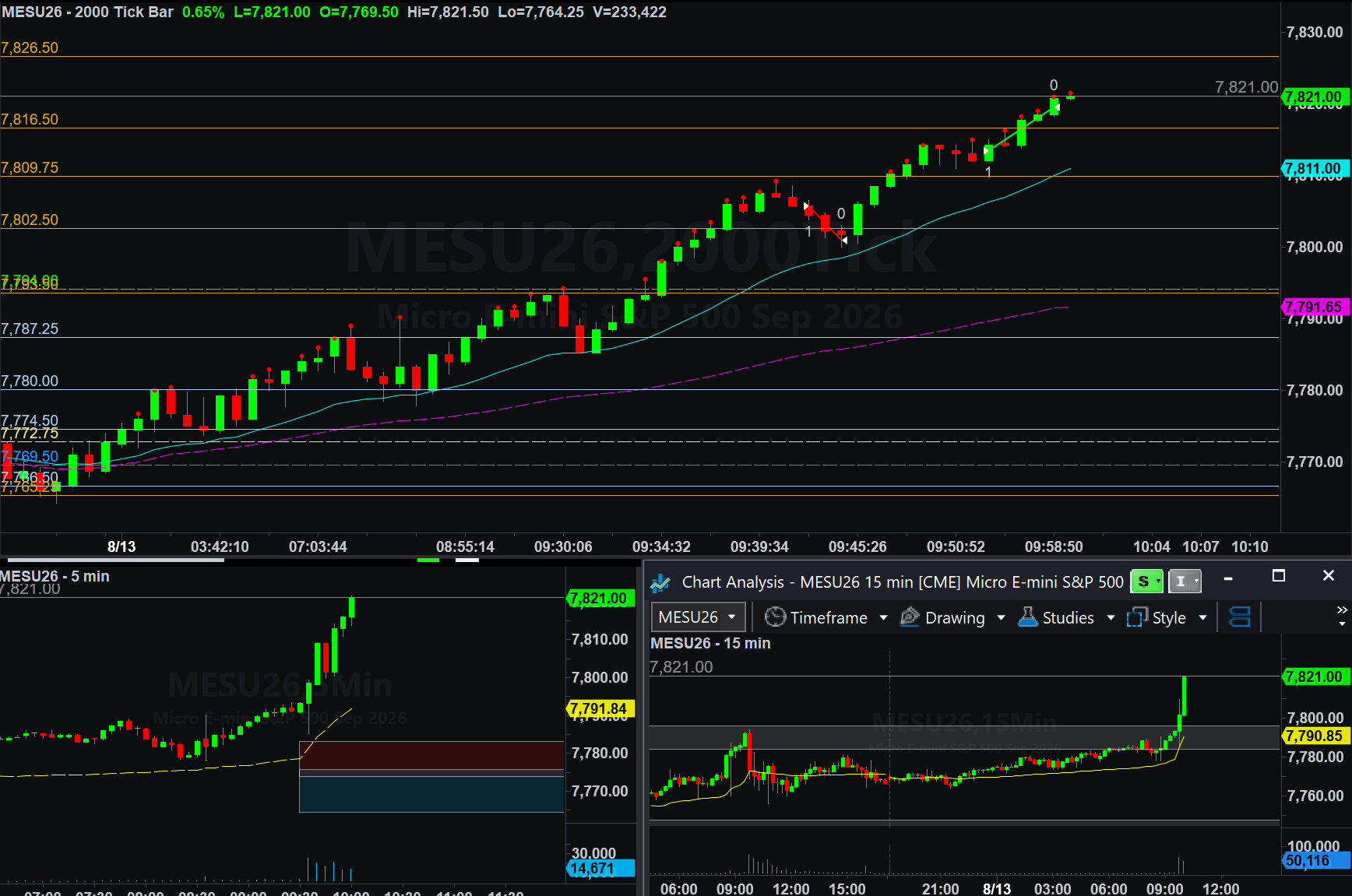The width and height of the screenshot is (1352, 896).
Task: Click the V=233,422 volume value
Action: pos(629,12)
